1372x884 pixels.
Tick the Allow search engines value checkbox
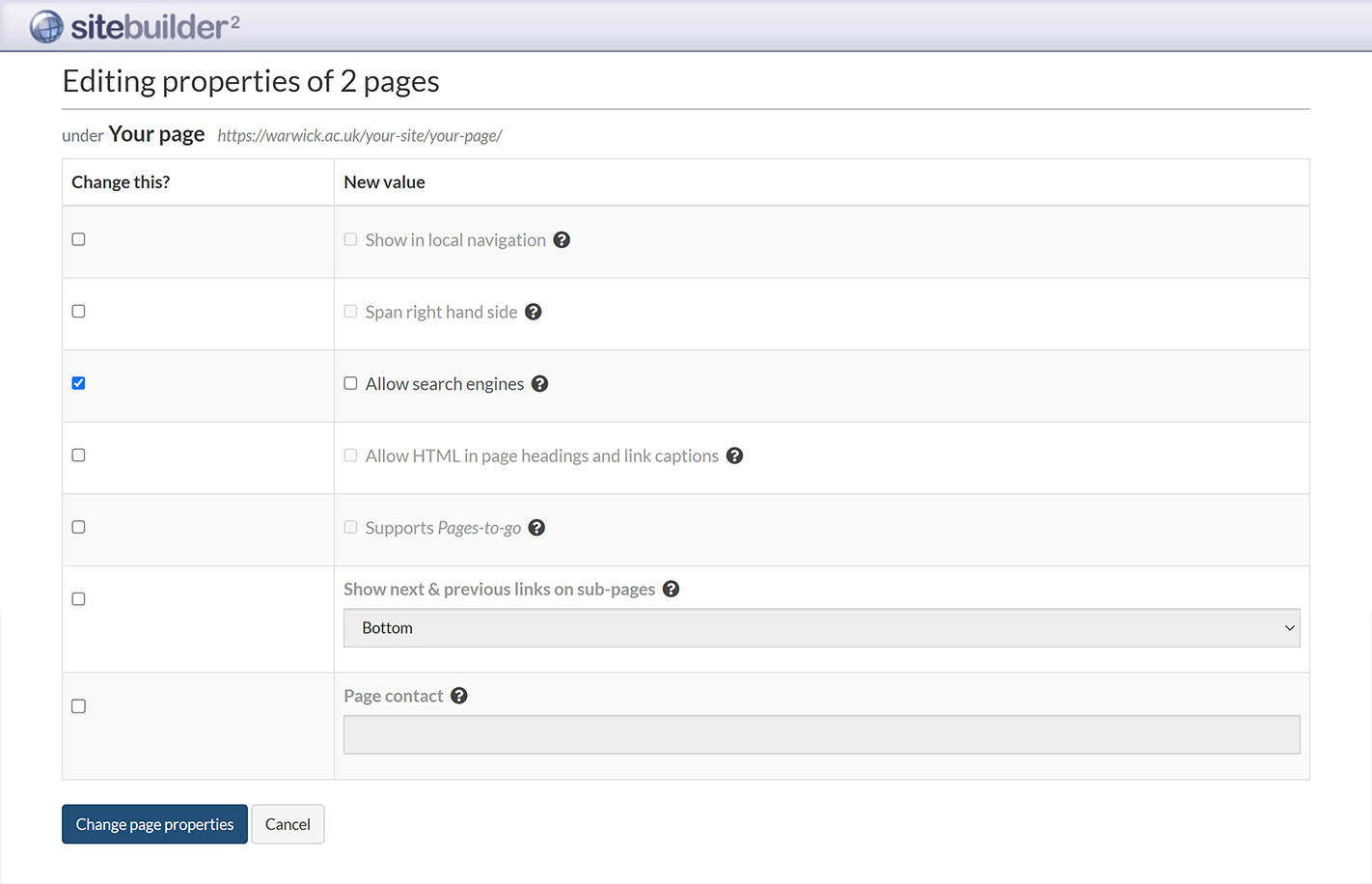(350, 383)
